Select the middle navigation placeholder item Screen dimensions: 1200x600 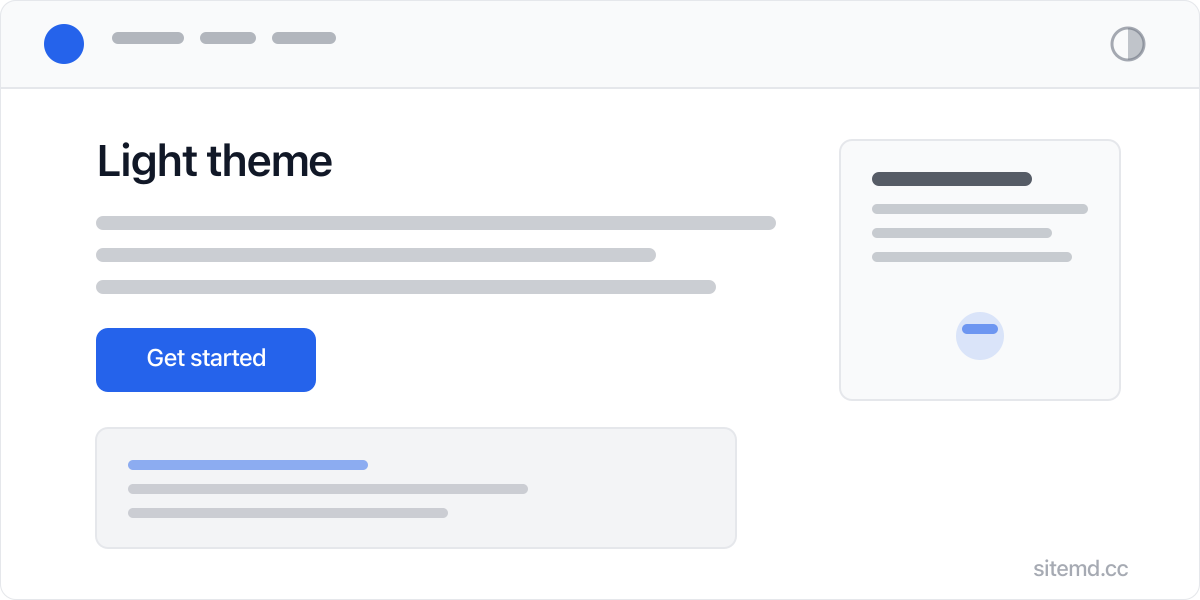pos(228,38)
